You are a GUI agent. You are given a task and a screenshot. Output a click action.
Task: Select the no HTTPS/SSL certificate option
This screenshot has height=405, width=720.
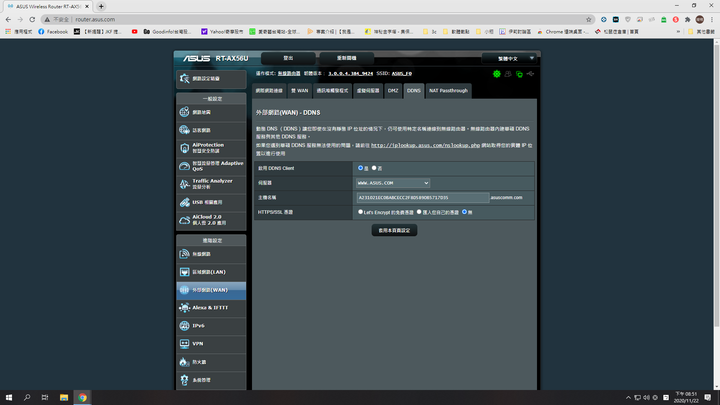click(464, 212)
